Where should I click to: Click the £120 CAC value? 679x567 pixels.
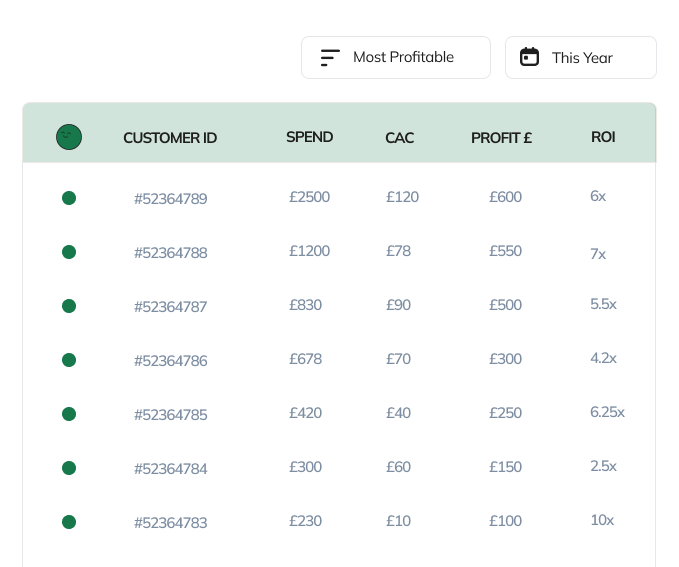click(x=402, y=197)
